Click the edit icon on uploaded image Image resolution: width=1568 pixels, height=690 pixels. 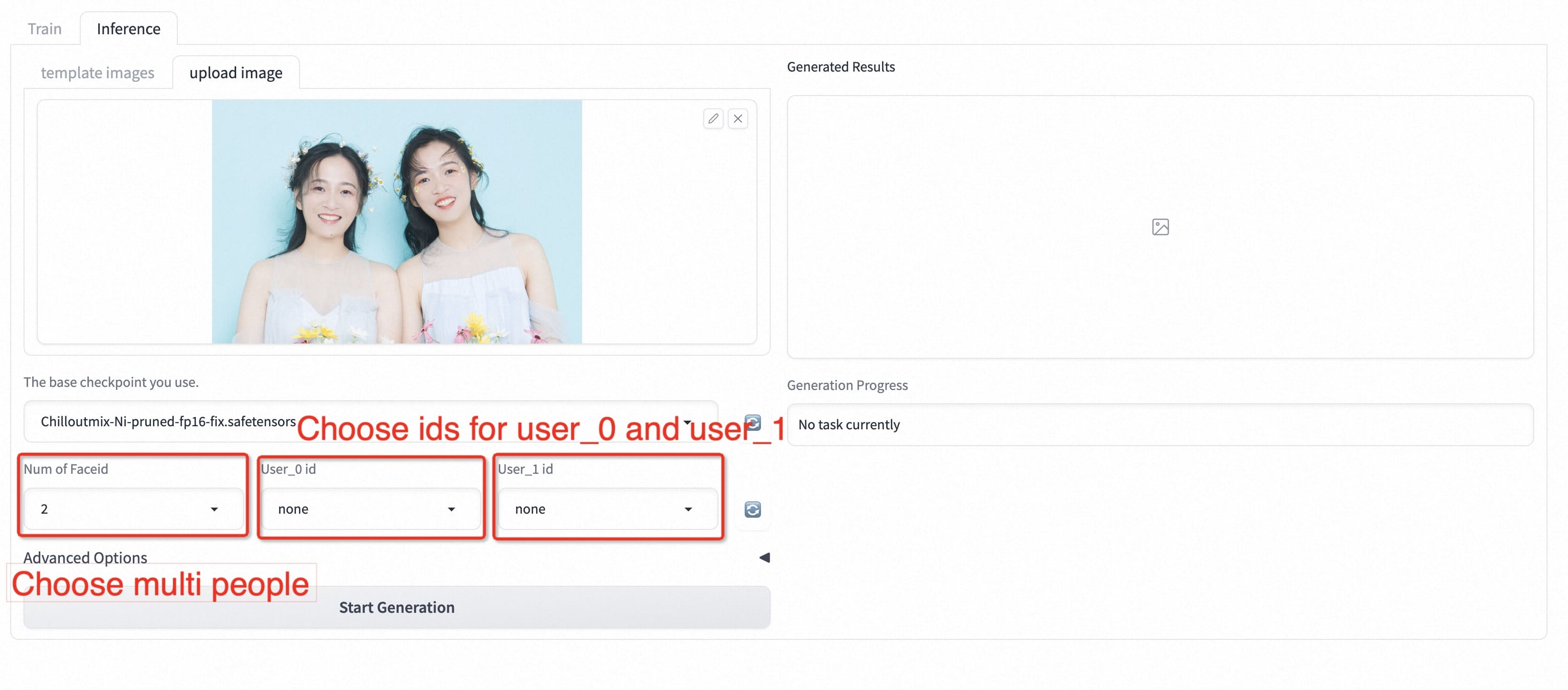coord(713,119)
